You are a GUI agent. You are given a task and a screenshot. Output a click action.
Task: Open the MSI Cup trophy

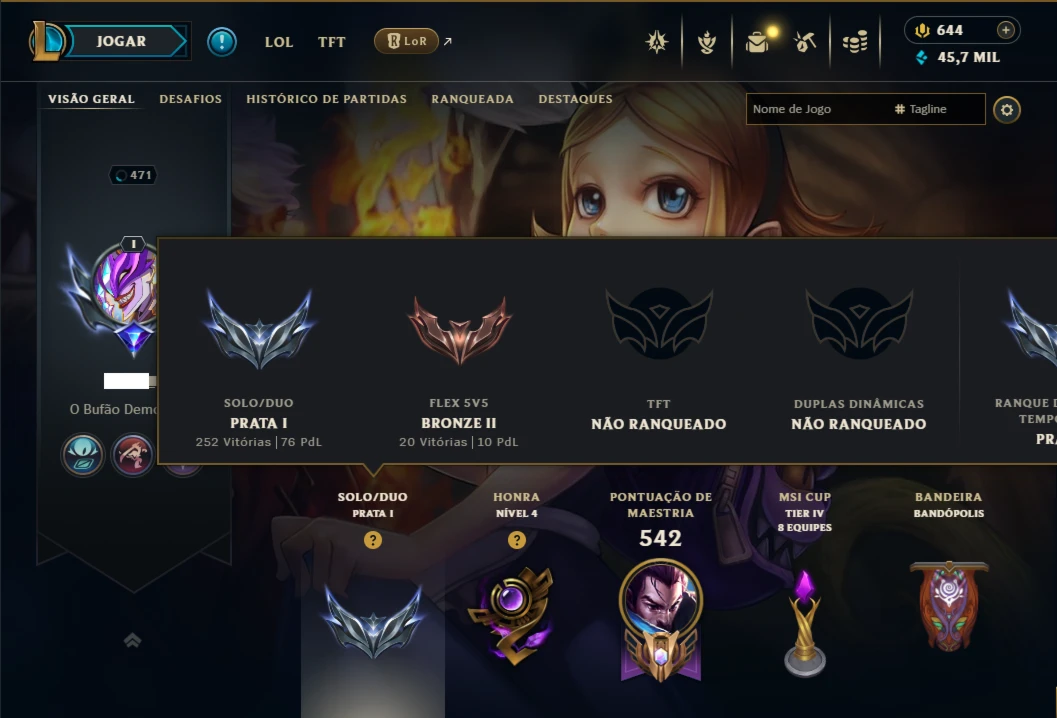coord(804,623)
